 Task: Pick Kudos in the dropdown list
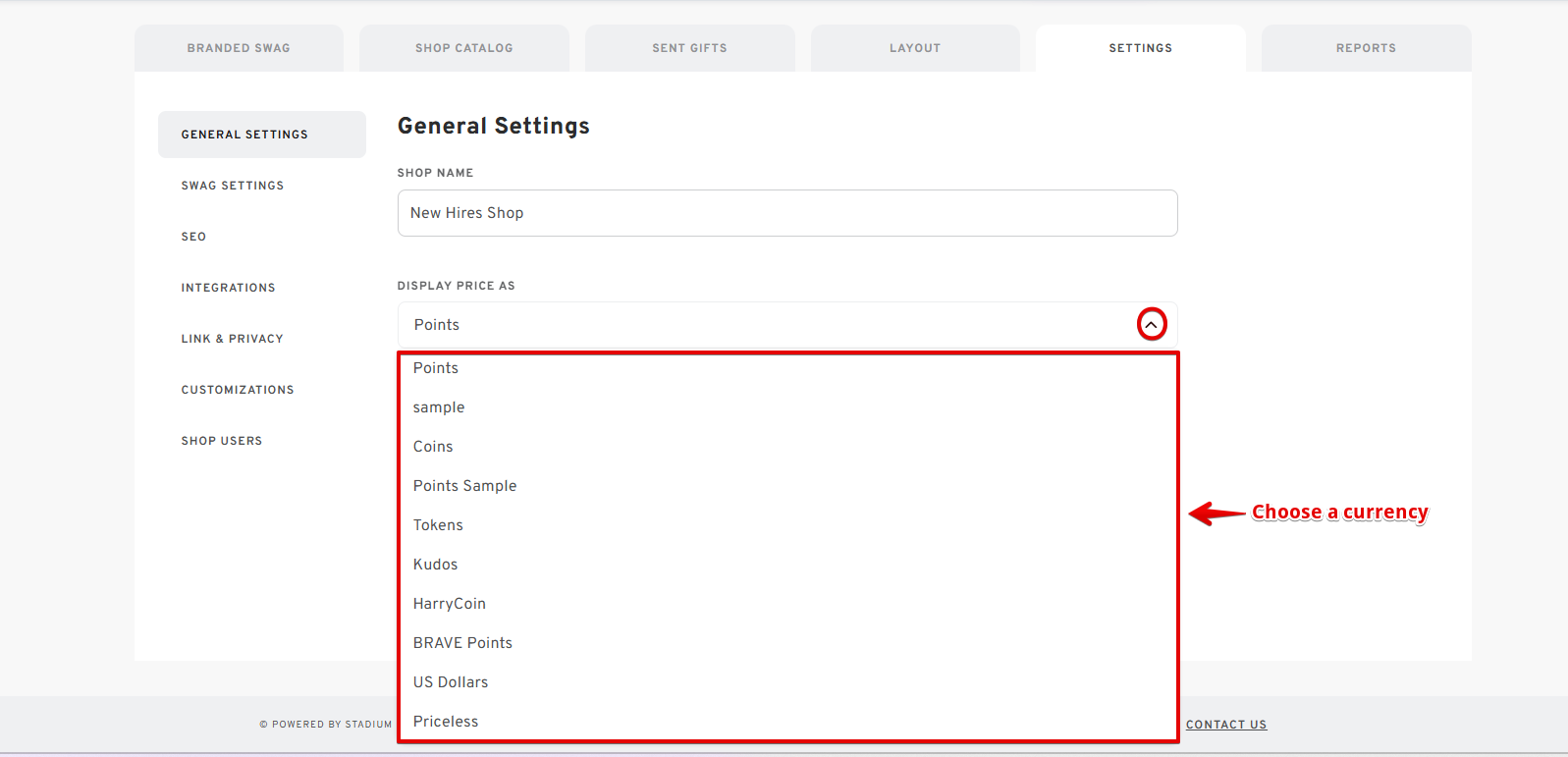(x=436, y=565)
